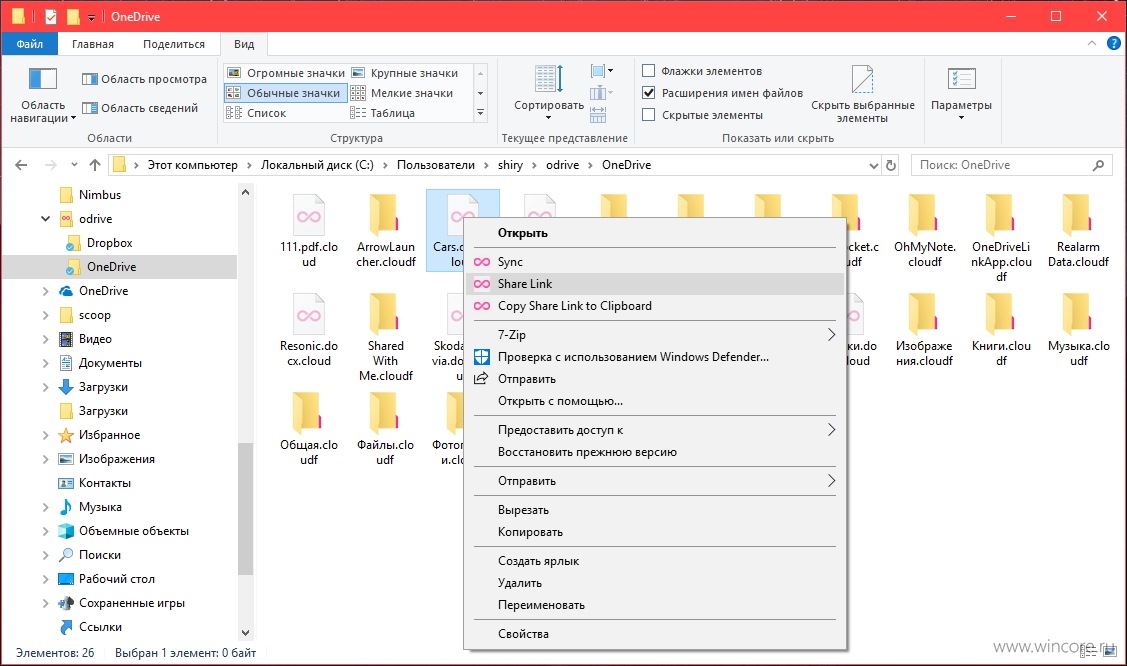Select the Realarm Data.cloudf folder icon

pyautogui.click(x=1078, y=214)
